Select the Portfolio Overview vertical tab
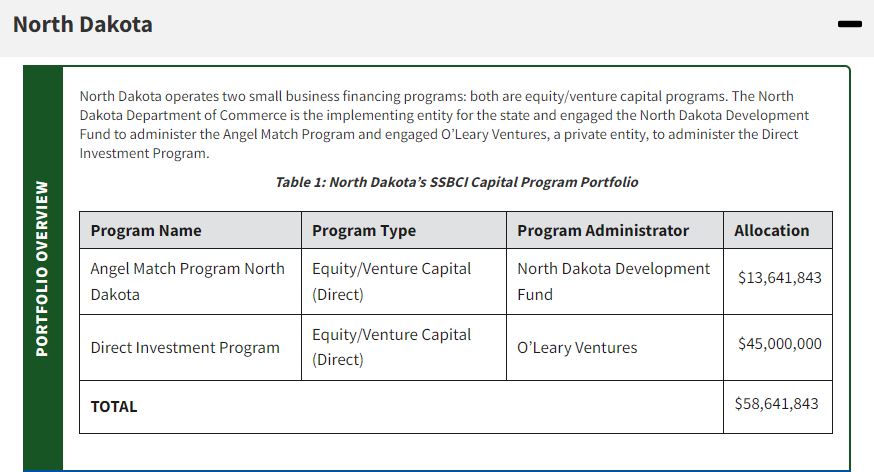Screen dimensions: 874x472 coord(42,269)
